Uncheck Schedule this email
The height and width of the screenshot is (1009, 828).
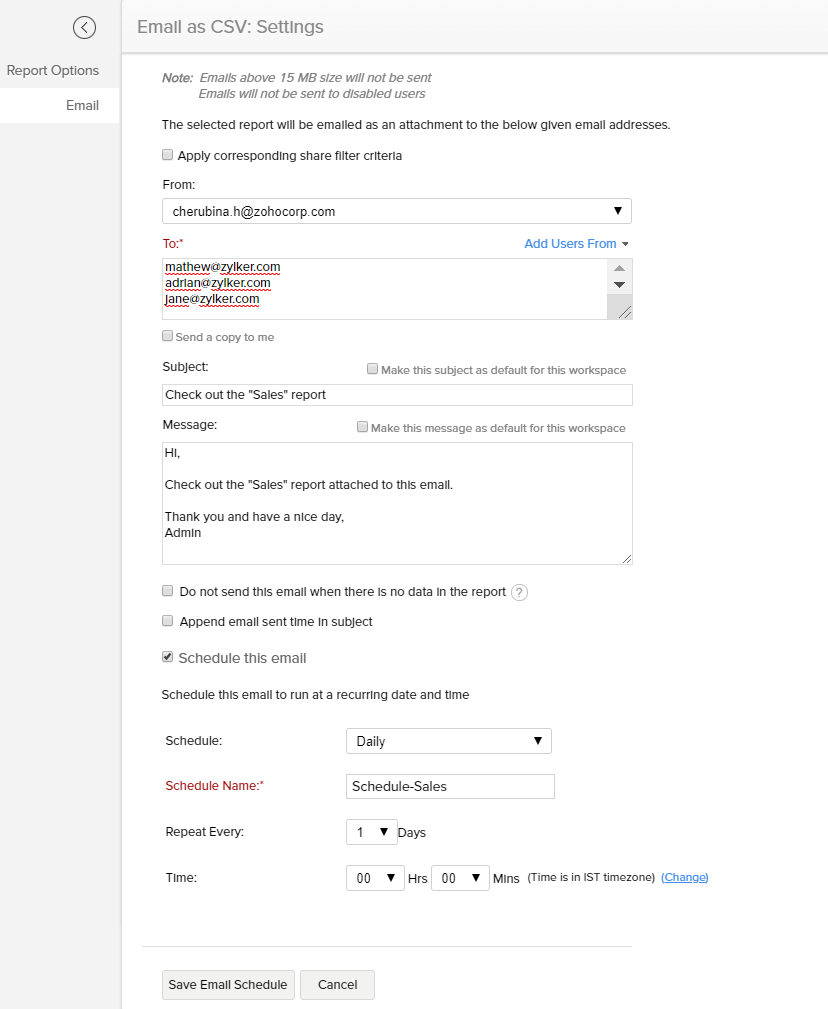click(x=168, y=657)
